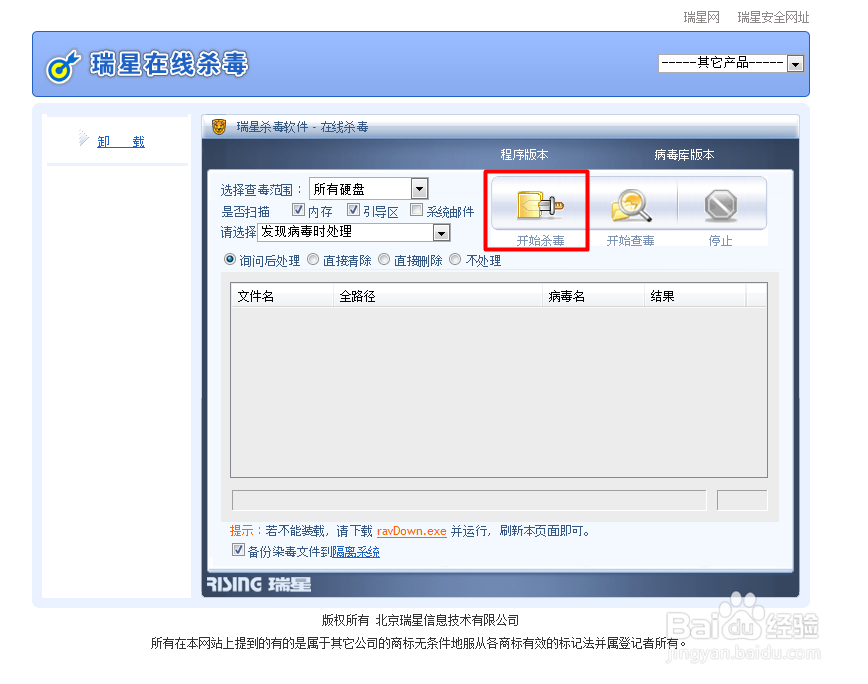Image resolution: width=868 pixels, height=684 pixels.
Task: Click the 瑞星杀毒软件 - 在线杀毒 title text
Action: click(302, 127)
